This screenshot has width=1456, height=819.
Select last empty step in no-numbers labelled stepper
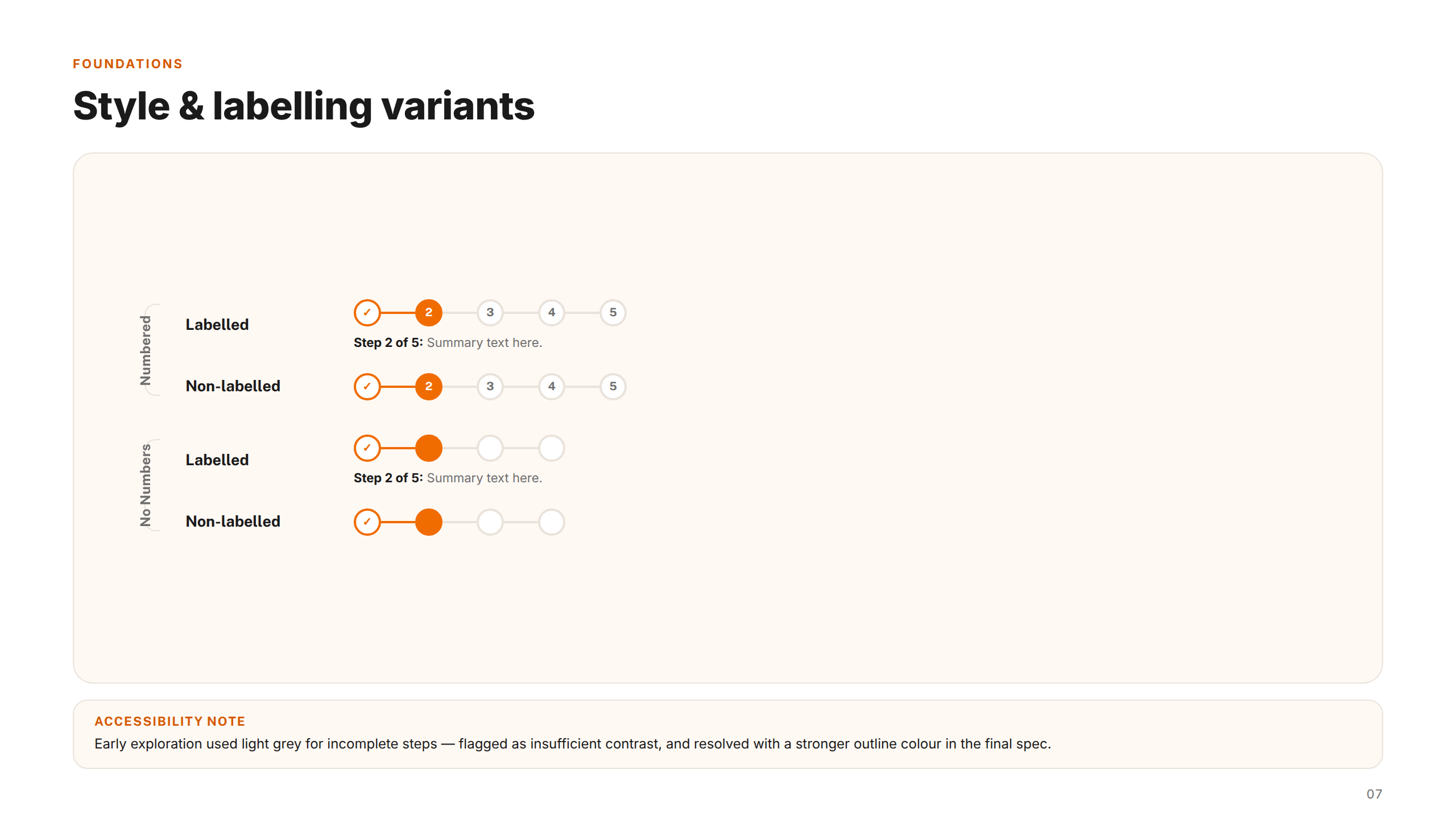[x=551, y=448]
